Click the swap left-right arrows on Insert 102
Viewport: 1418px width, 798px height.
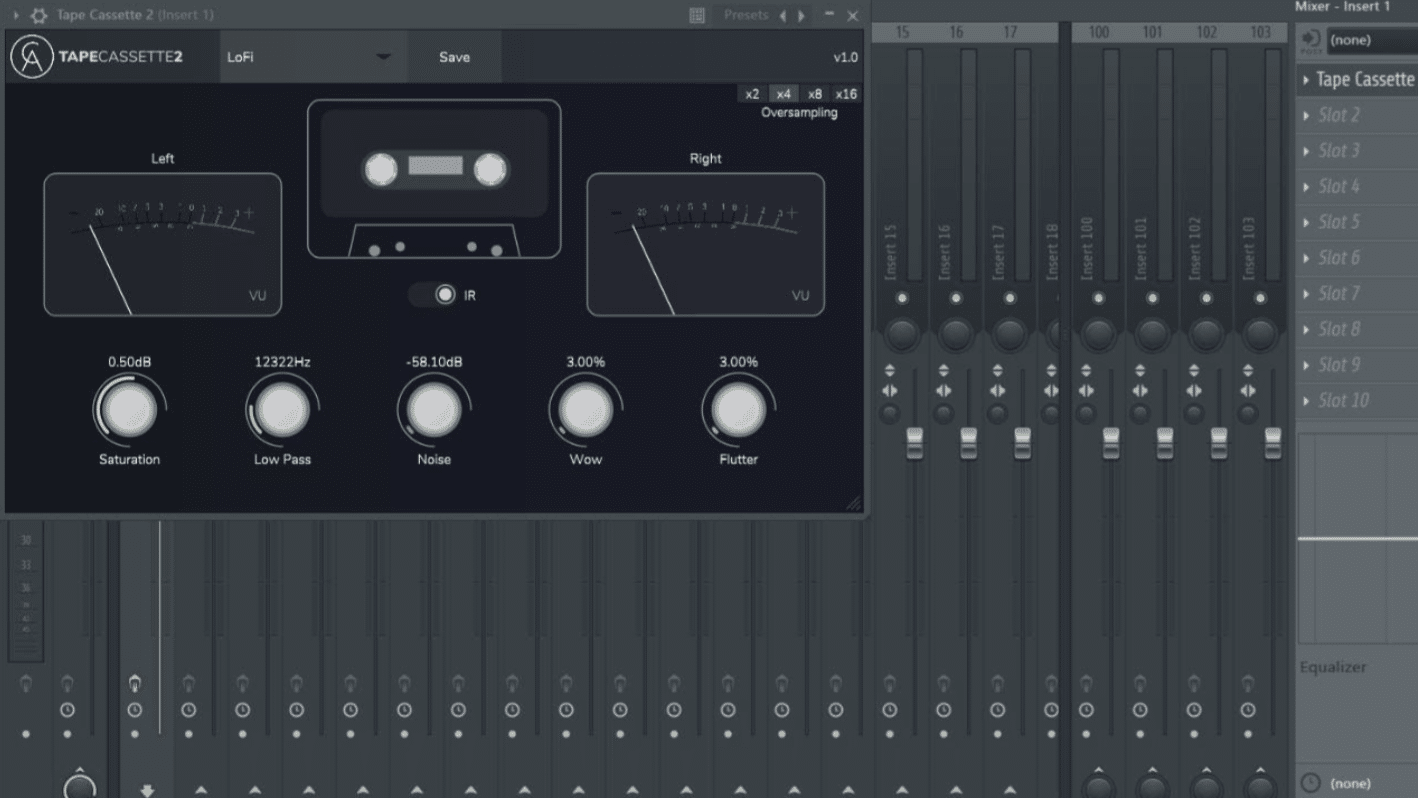(1194, 391)
